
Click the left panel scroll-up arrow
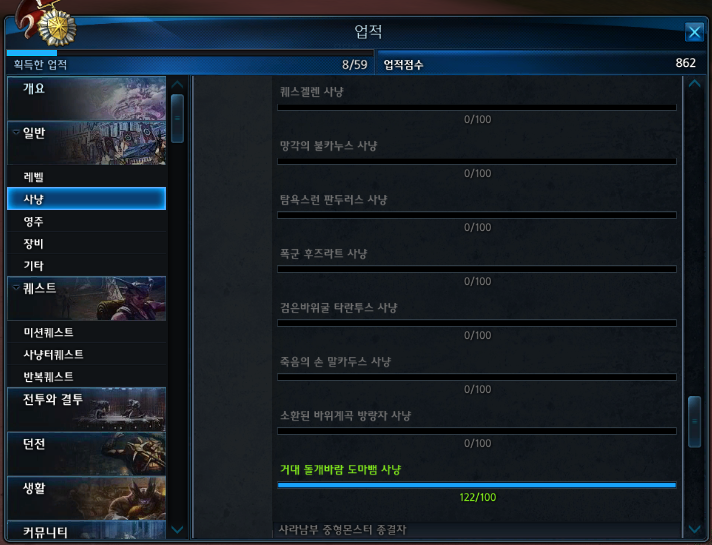tap(178, 85)
